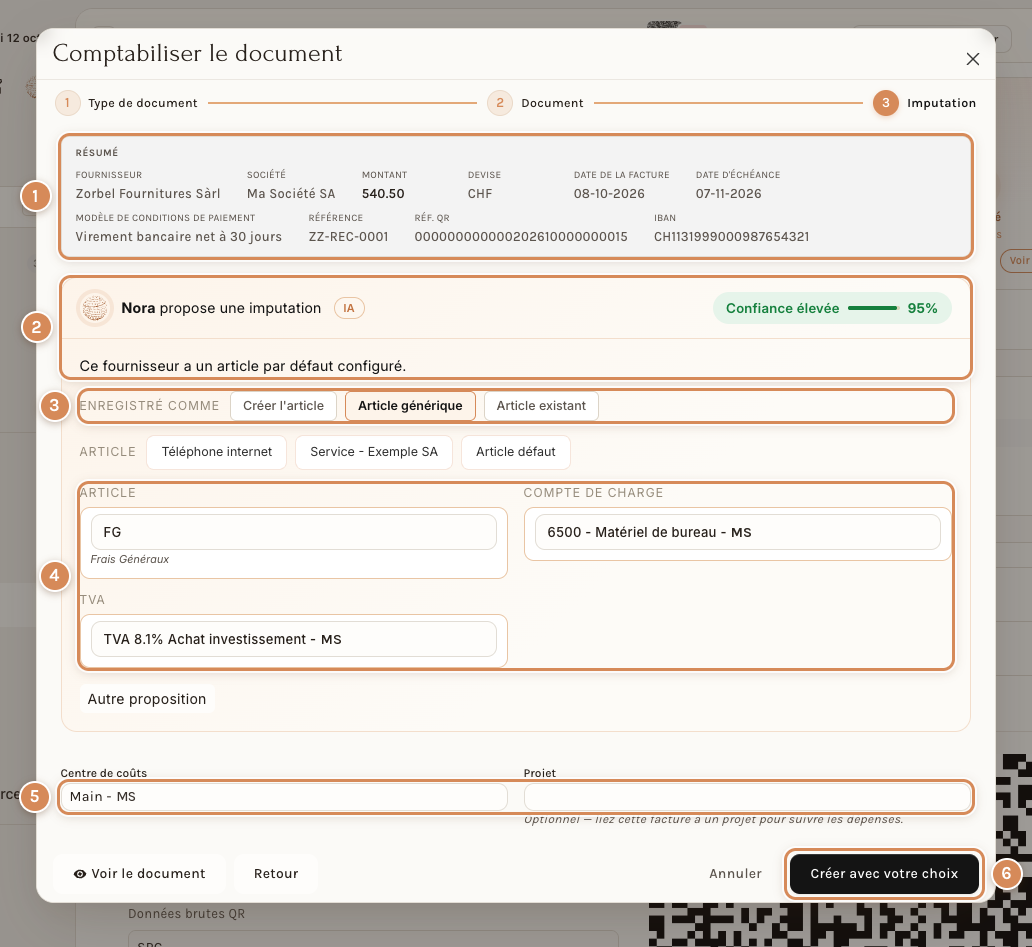Click the Frais Généraux description text

point(130,559)
